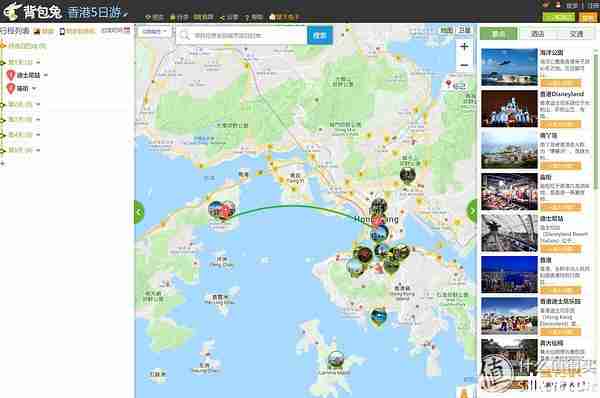Switch map to 地图 view

click(447, 30)
